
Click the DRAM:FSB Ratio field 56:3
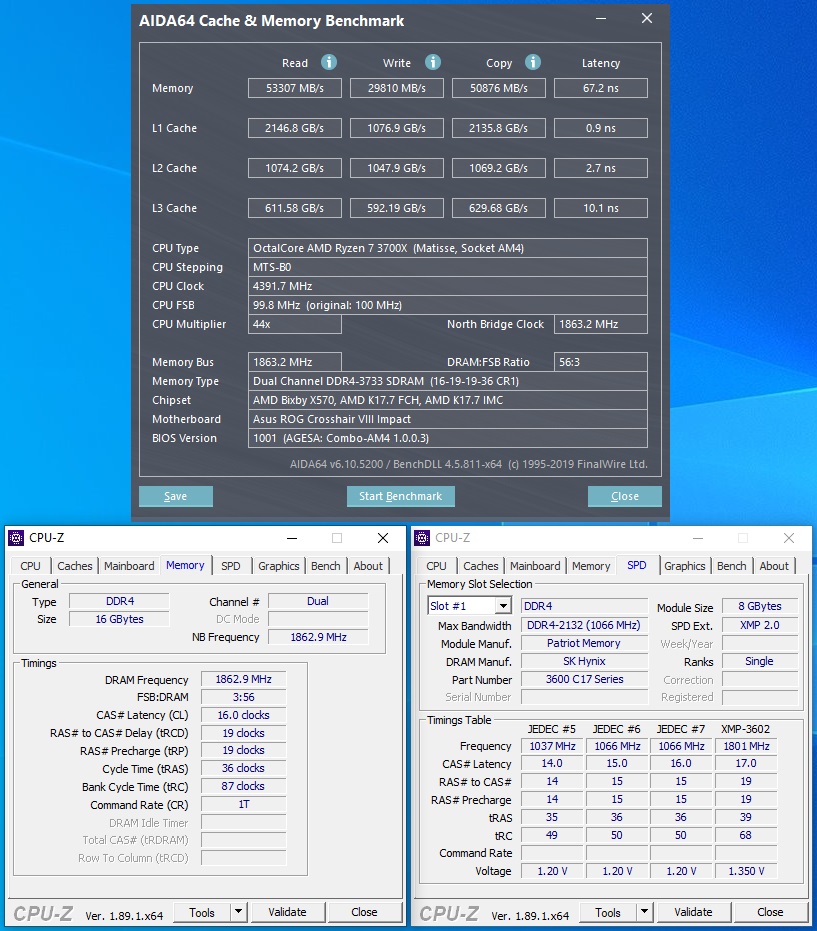(x=601, y=362)
